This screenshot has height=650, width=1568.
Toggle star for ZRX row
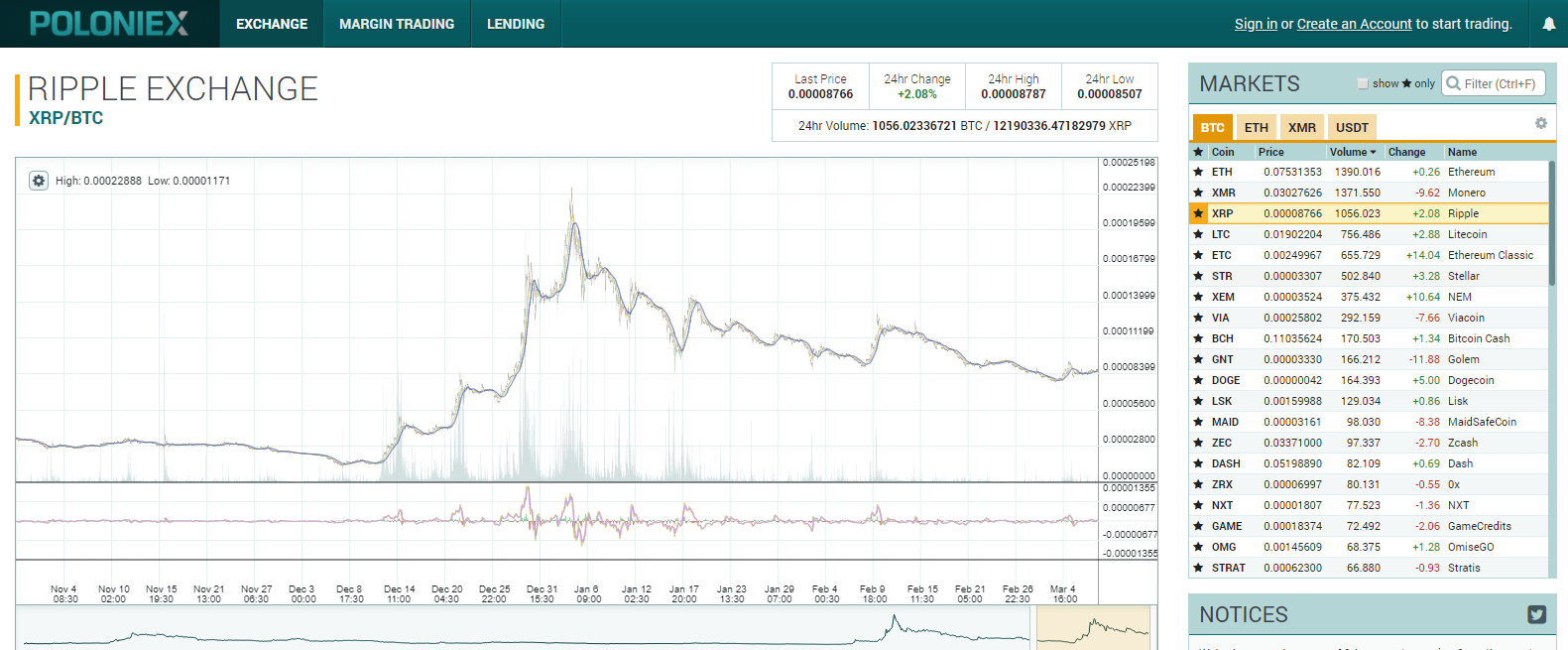click(x=1198, y=484)
